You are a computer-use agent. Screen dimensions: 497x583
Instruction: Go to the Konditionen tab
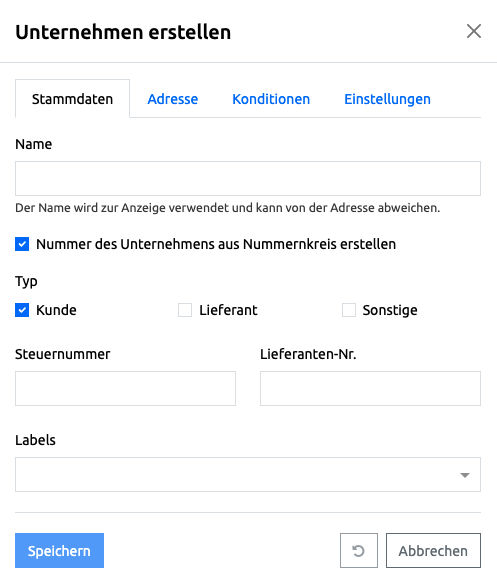coord(271,99)
